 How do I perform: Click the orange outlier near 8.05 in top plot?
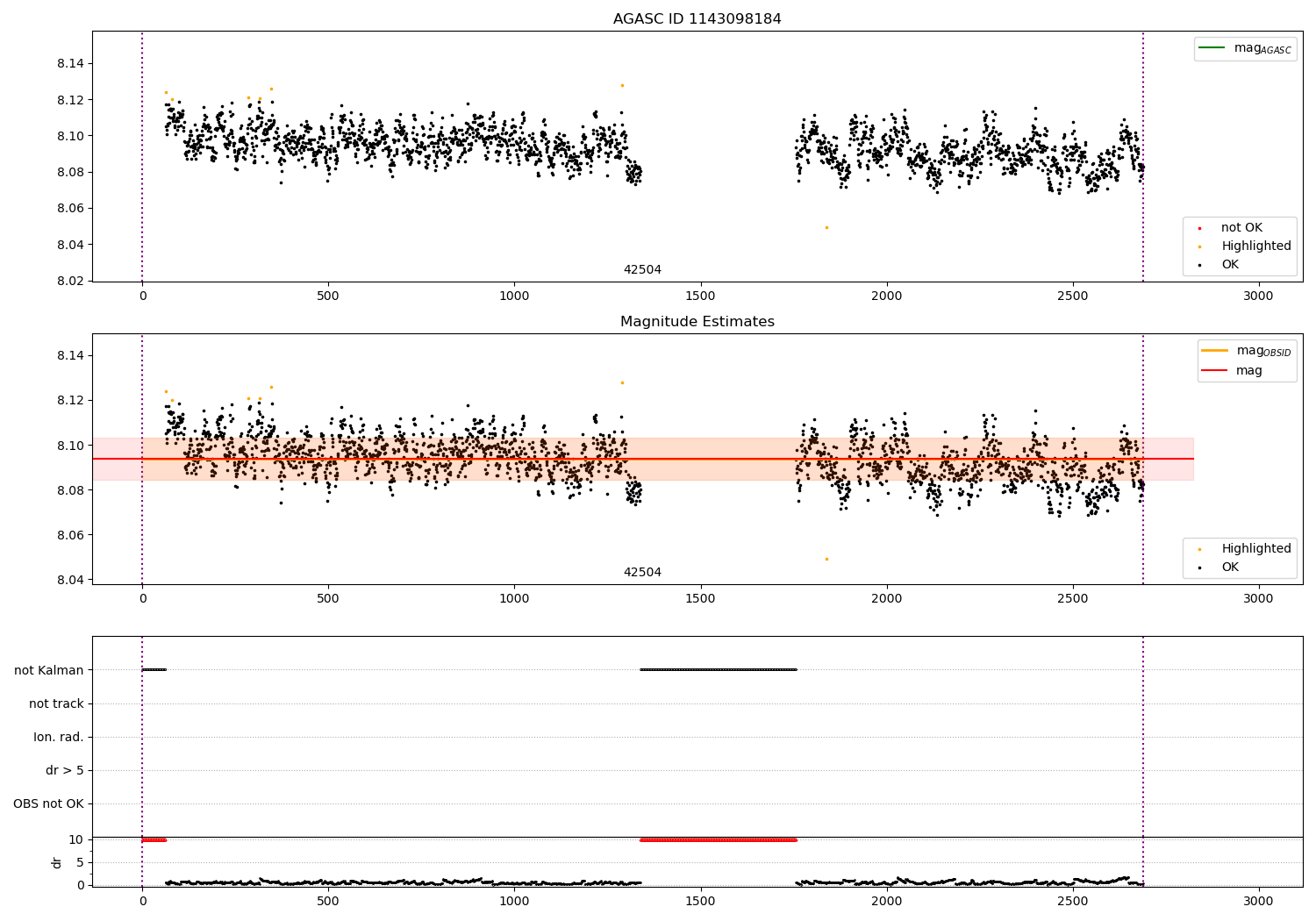826,227
